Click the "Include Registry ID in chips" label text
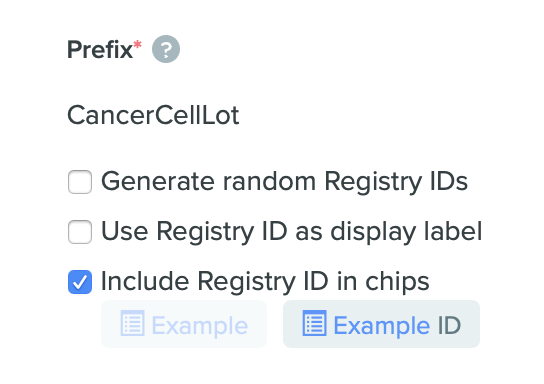 265,282
